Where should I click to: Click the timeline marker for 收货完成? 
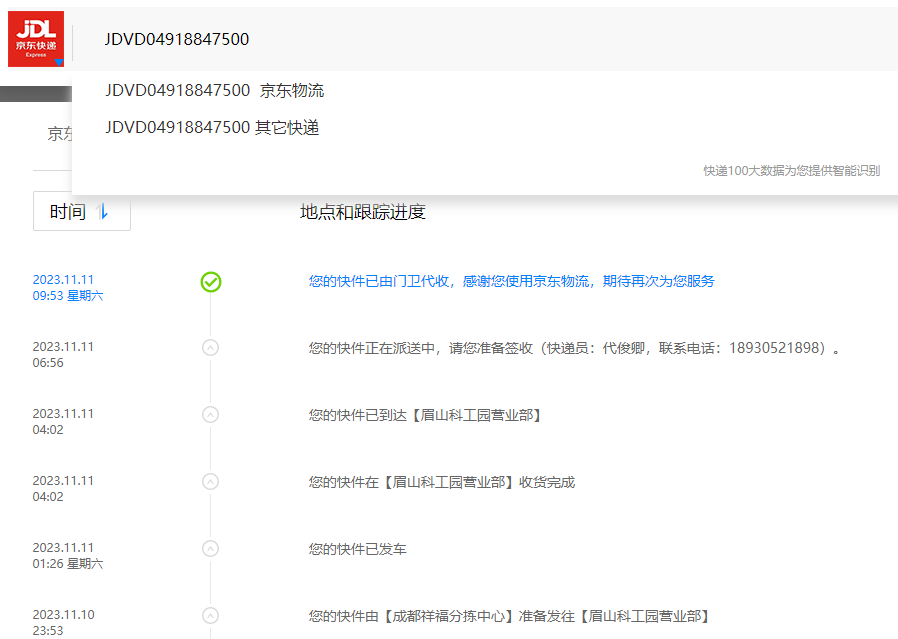[x=211, y=482]
